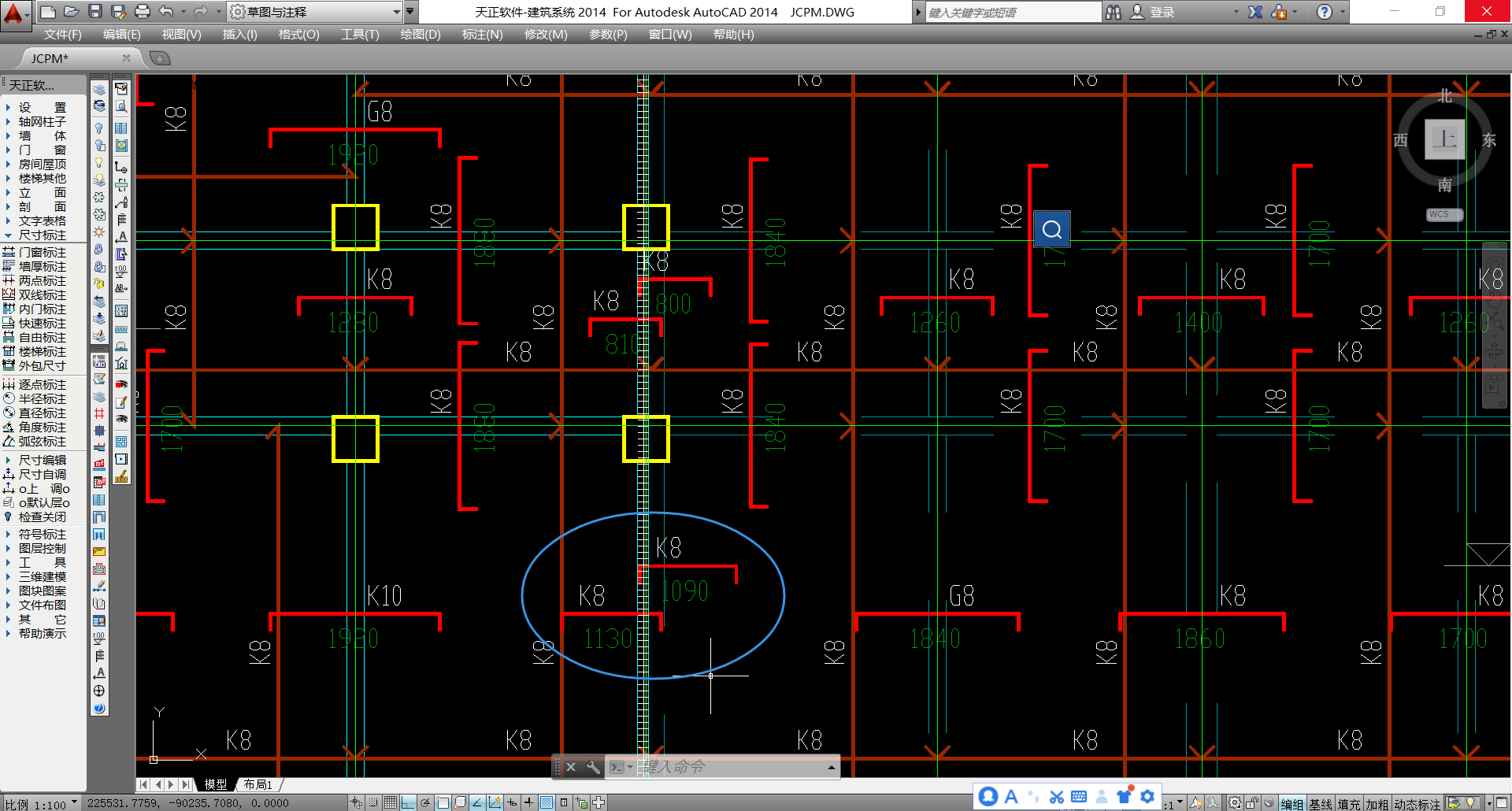This screenshot has height=811, width=1512.
Task: Select 门窗标注 command
Action: (42, 252)
